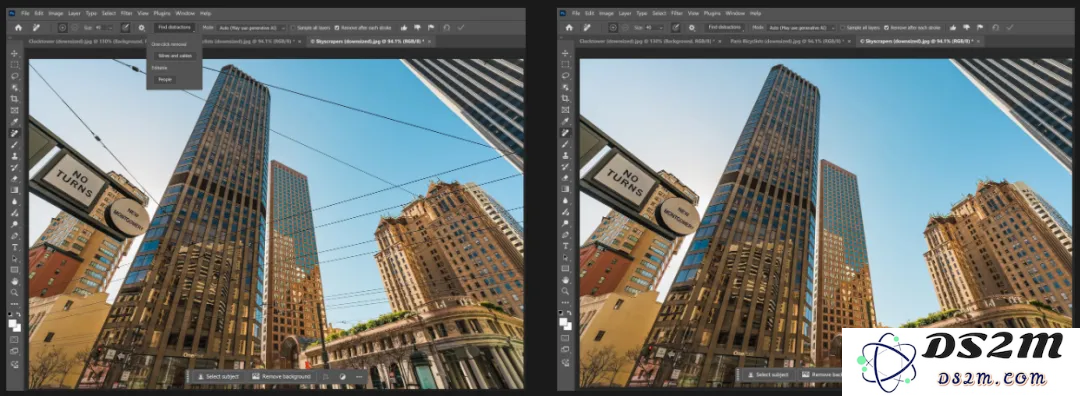1080x396 pixels.
Task: Toggle pressure-for-size button in left window options bar
Action: coord(125,28)
